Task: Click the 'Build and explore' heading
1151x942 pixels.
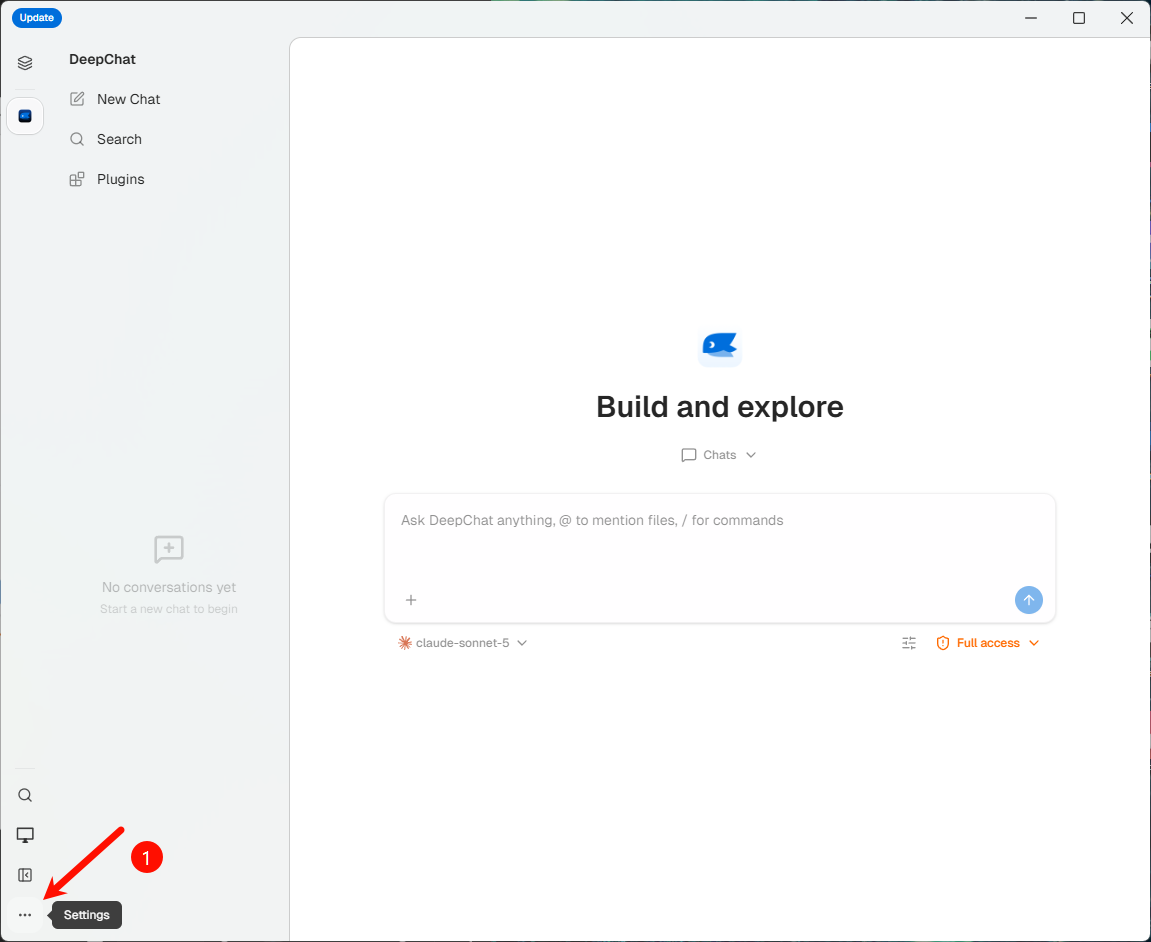Action: (x=719, y=407)
